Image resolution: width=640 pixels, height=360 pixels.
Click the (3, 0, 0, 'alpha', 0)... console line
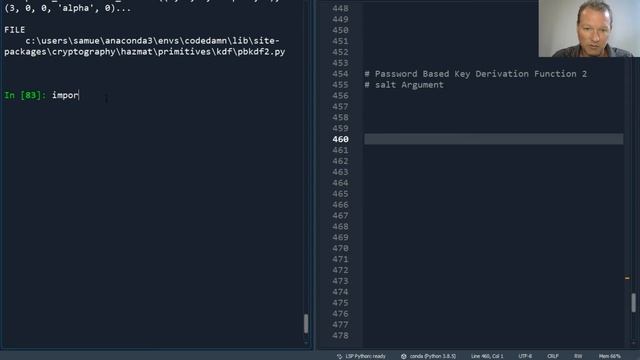click(68, 8)
